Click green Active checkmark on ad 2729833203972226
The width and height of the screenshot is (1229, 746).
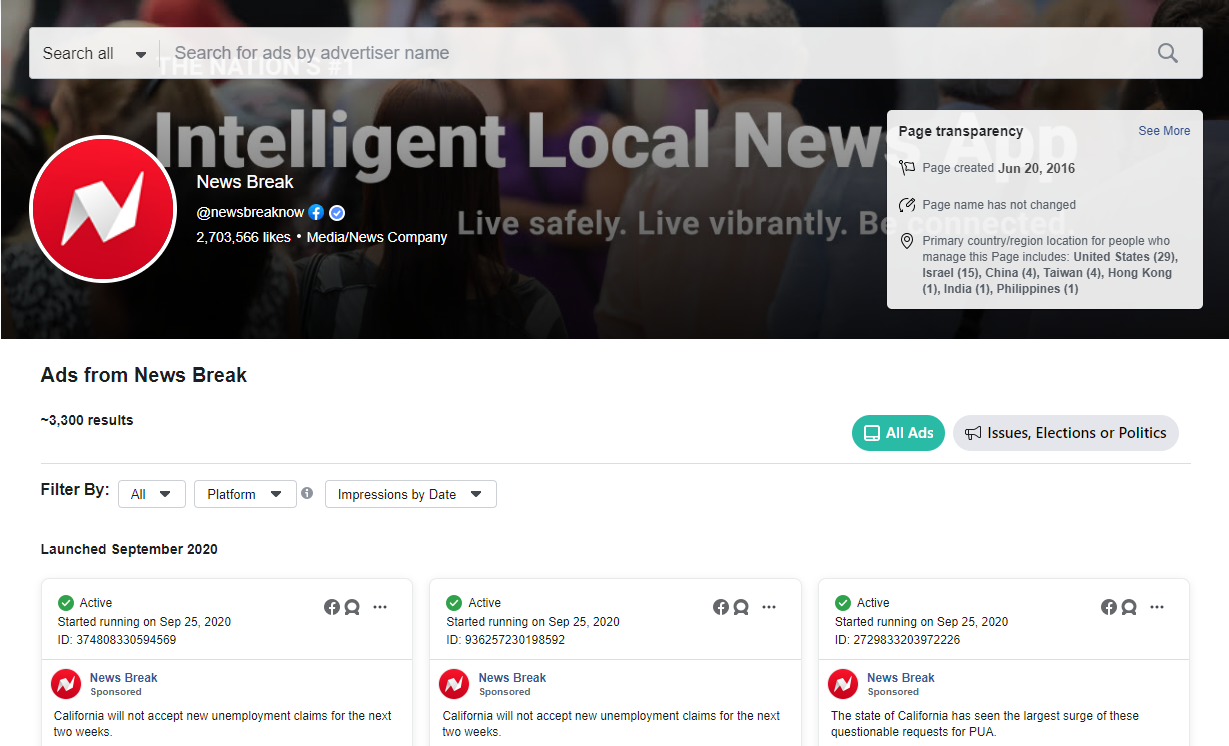[843, 603]
